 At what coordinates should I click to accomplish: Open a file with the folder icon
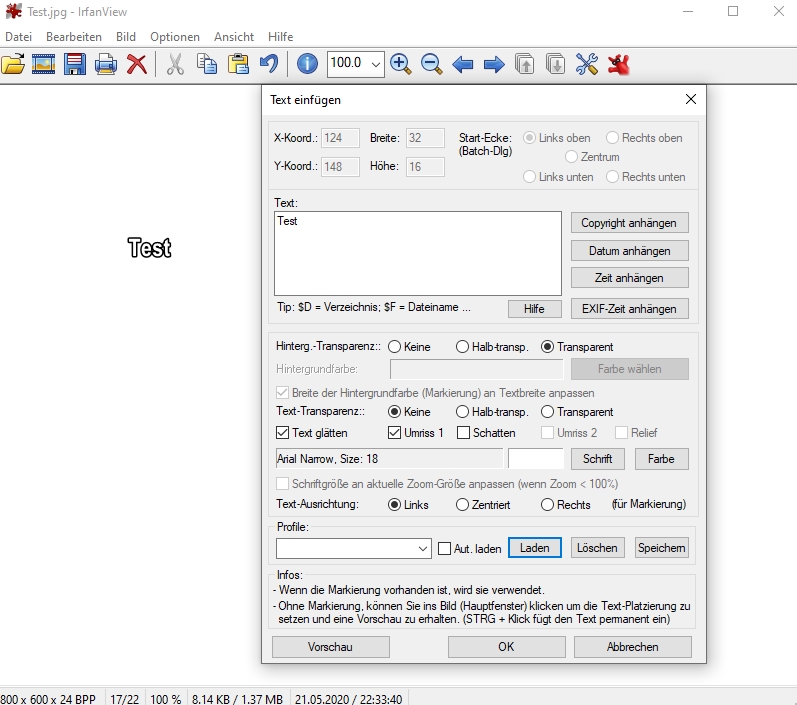tap(13, 65)
